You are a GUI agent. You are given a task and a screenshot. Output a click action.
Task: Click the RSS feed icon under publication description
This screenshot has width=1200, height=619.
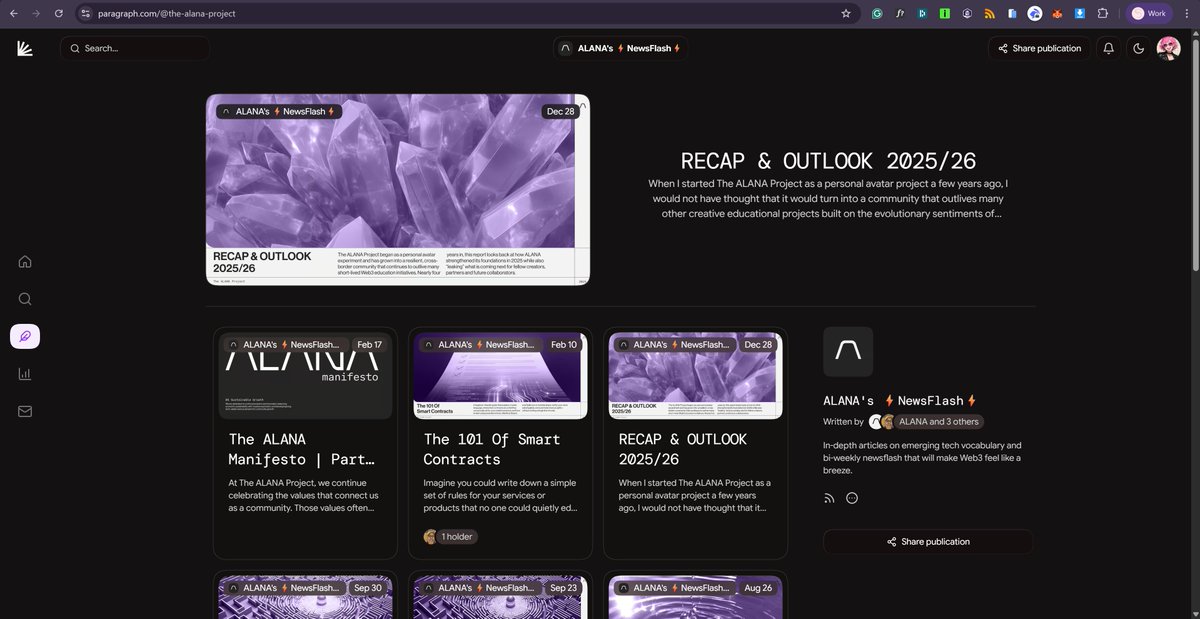829,498
